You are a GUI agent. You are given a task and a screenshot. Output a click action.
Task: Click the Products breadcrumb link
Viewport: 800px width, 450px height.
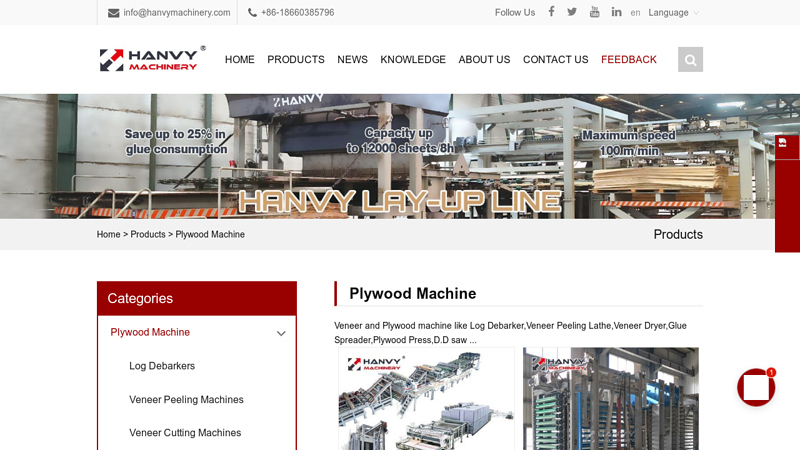(148, 234)
